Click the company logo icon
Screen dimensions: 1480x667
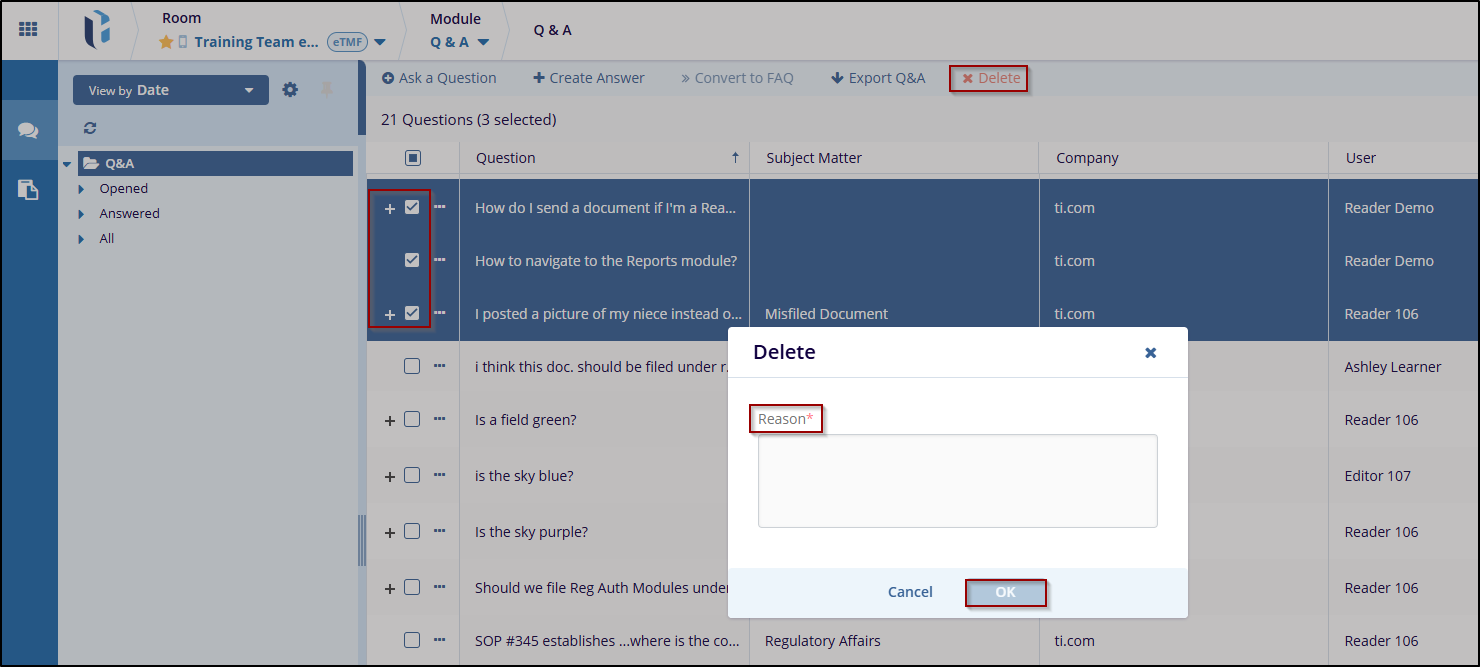(x=97, y=30)
